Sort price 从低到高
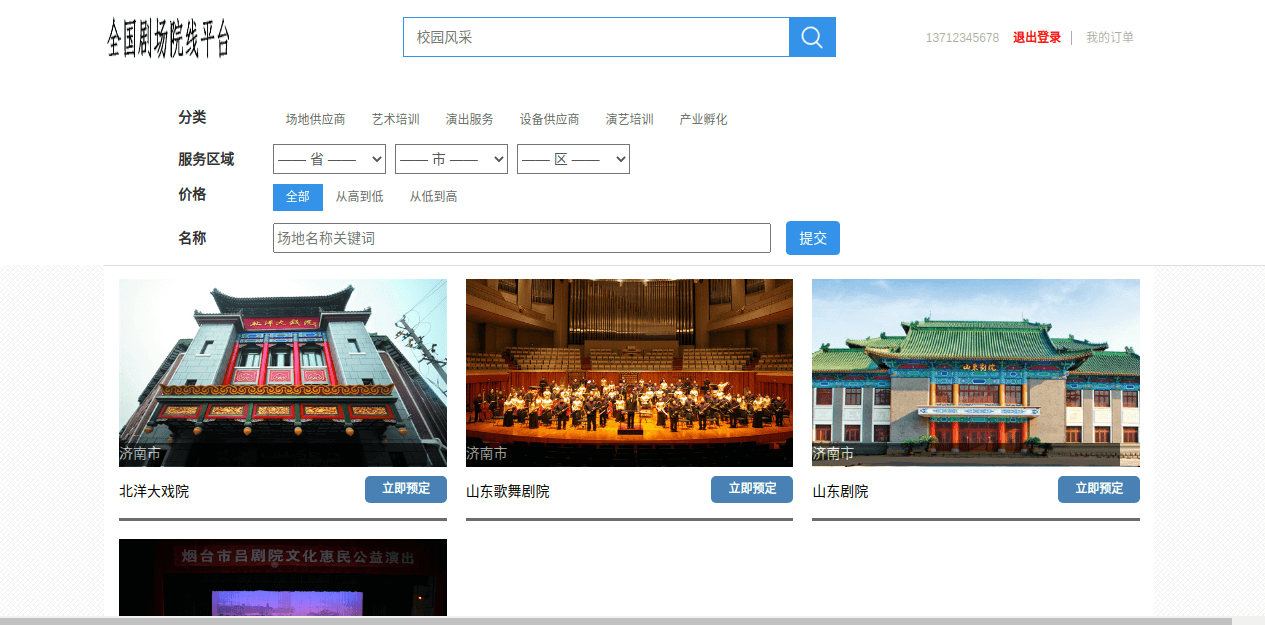The height and width of the screenshot is (625, 1265). (x=433, y=197)
